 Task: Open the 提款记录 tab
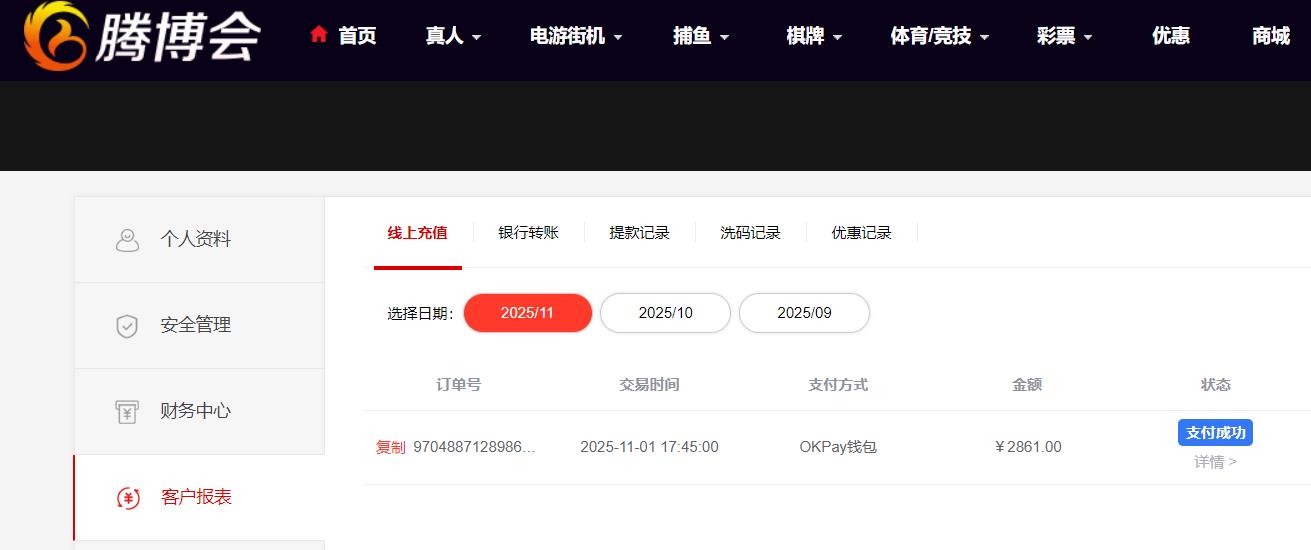coord(639,233)
